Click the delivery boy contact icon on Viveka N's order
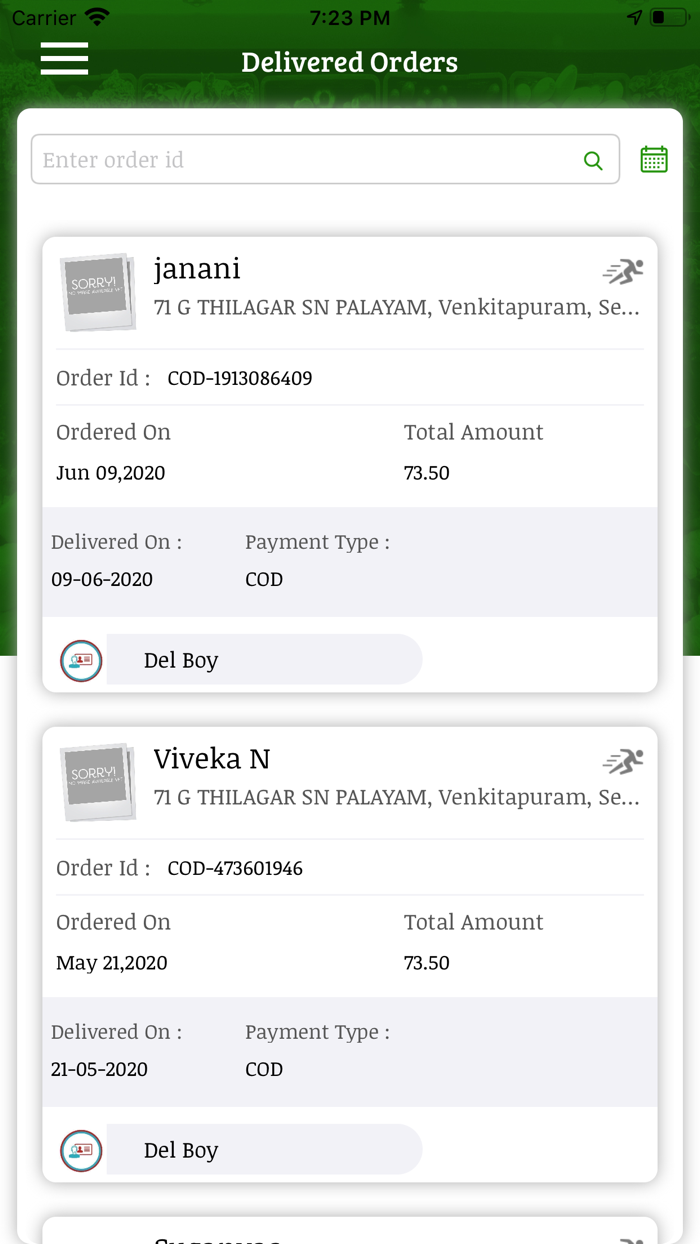This screenshot has height=1244, width=700. 80,1150
